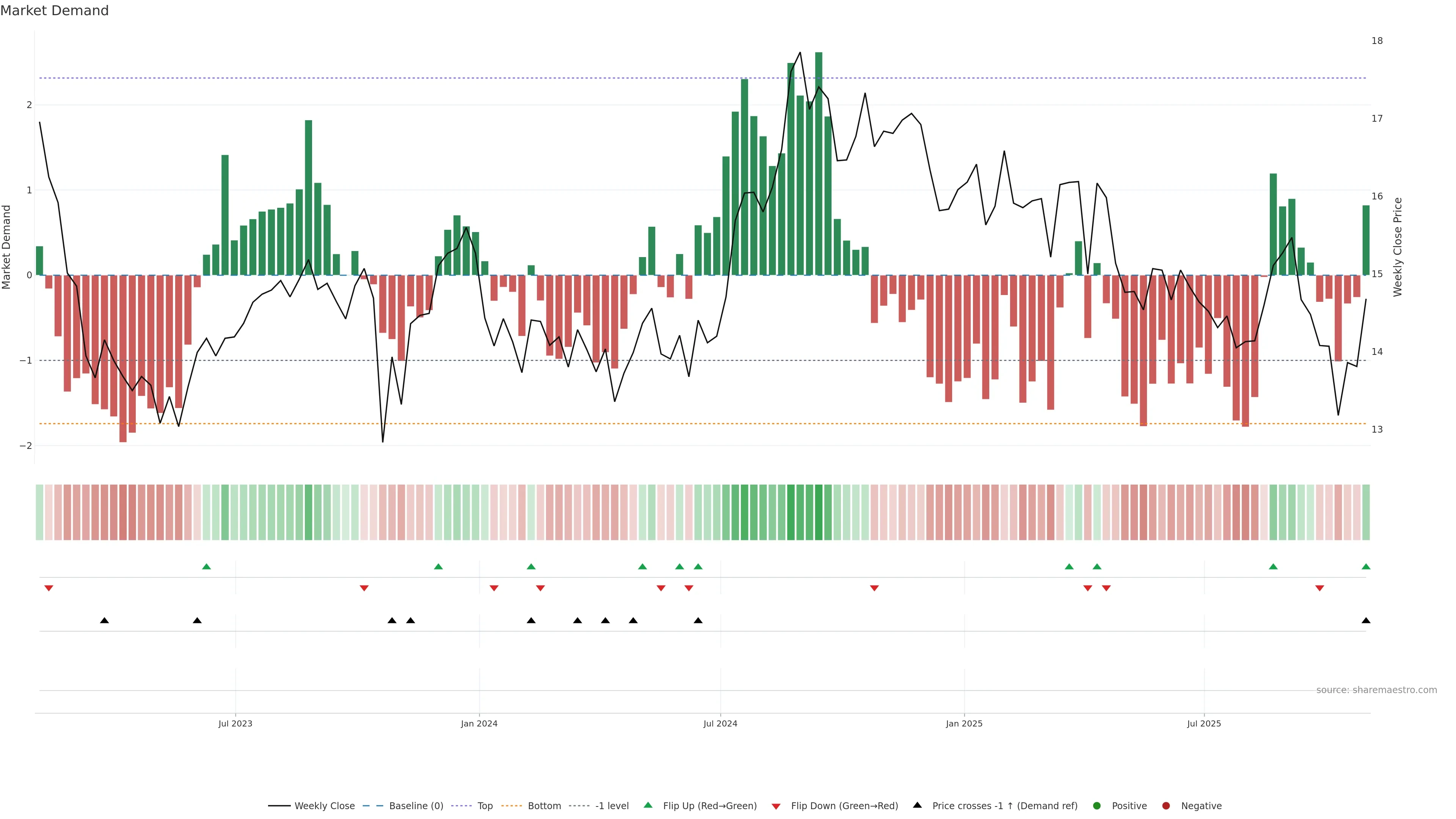This screenshot has width=1456, height=819.
Task: Click the Market Demand chart title
Action: pyautogui.click(x=54, y=11)
